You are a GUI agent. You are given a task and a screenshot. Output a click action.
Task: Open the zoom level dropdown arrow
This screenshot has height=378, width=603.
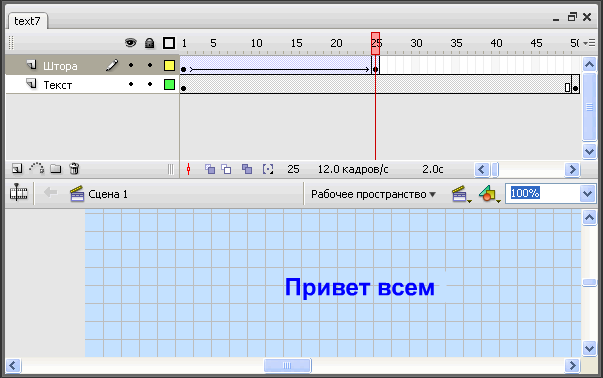587,193
